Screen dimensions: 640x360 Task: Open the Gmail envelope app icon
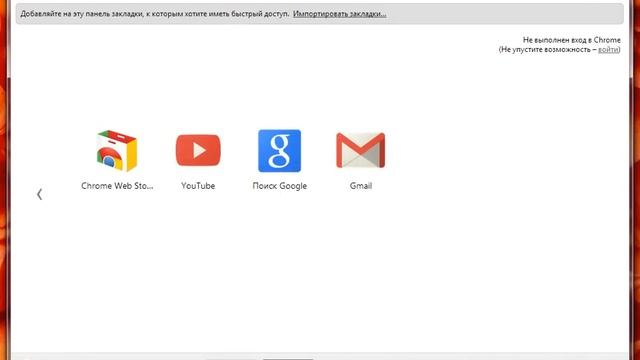[360, 150]
